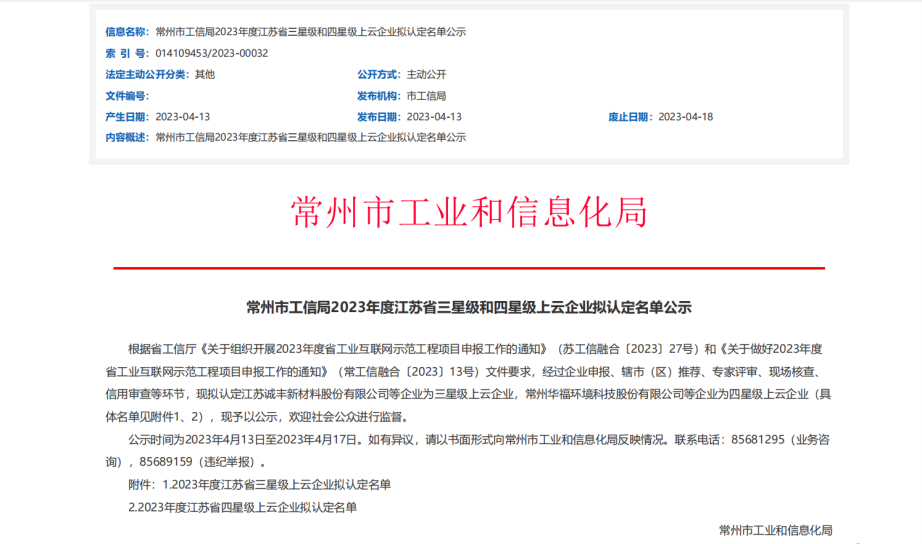Click the sentence starting 公示时间为2023年4月13日
Viewport: 922px width, 544px height.
pyautogui.click(x=469, y=451)
